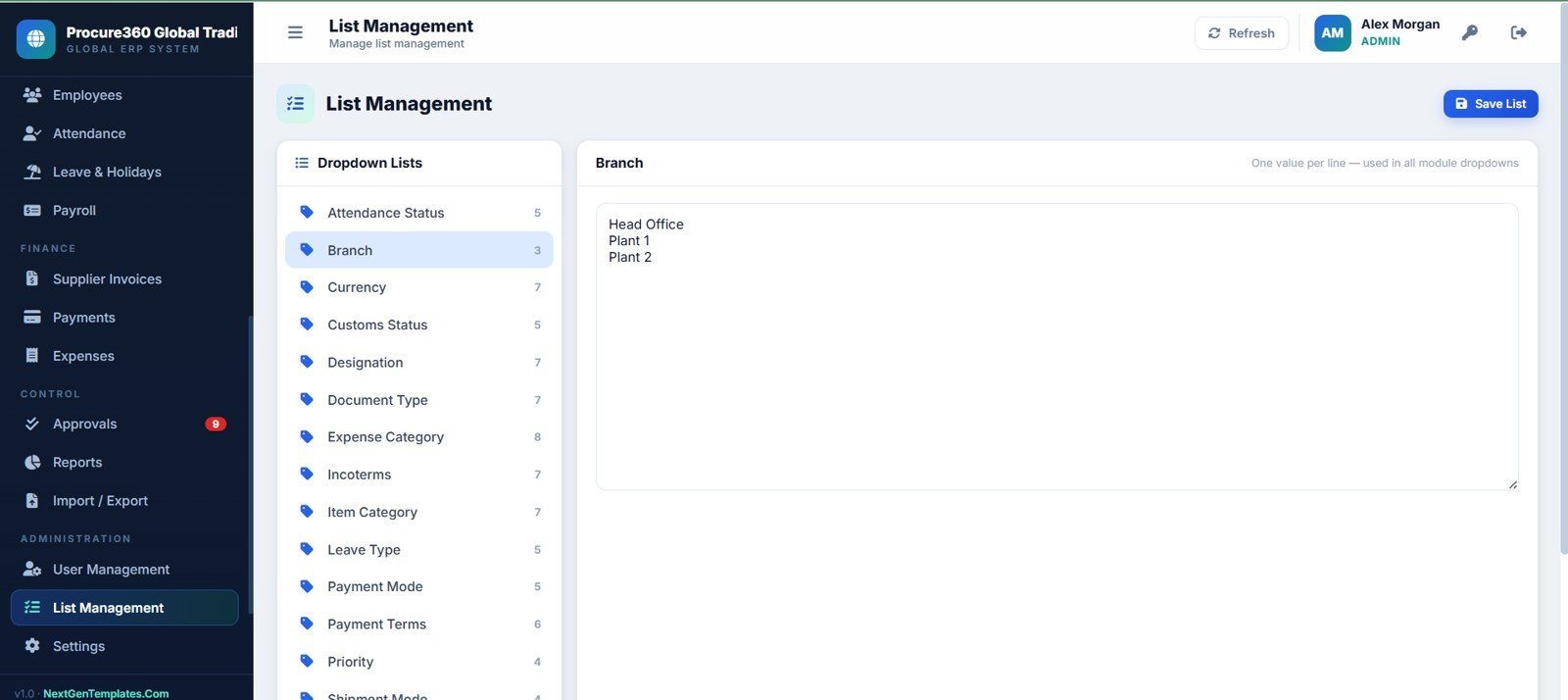Click the Approvals checkmark icon
The width and height of the screenshot is (1568, 700).
(32, 424)
